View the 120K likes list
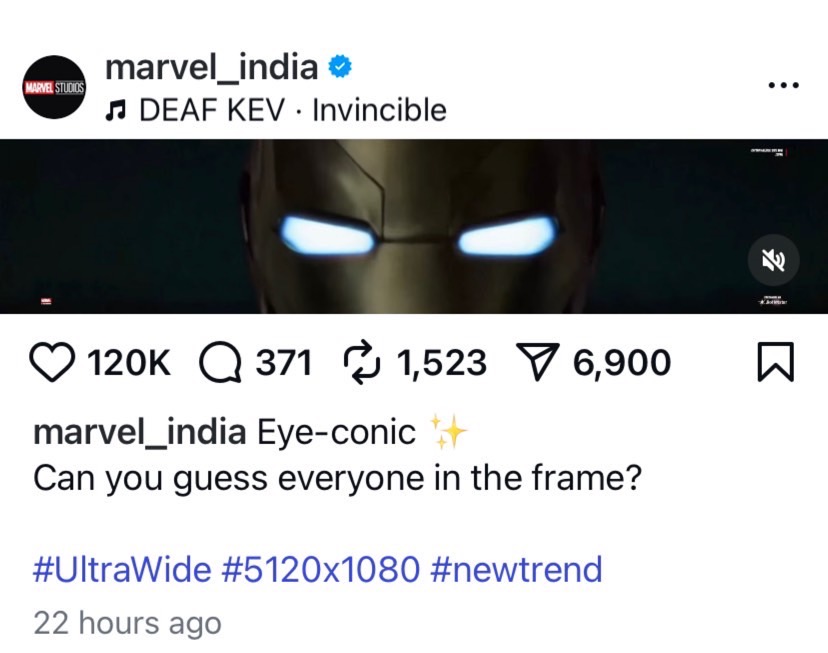Image resolution: width=828 pixels, height=653 pixels. pos(130,363)
